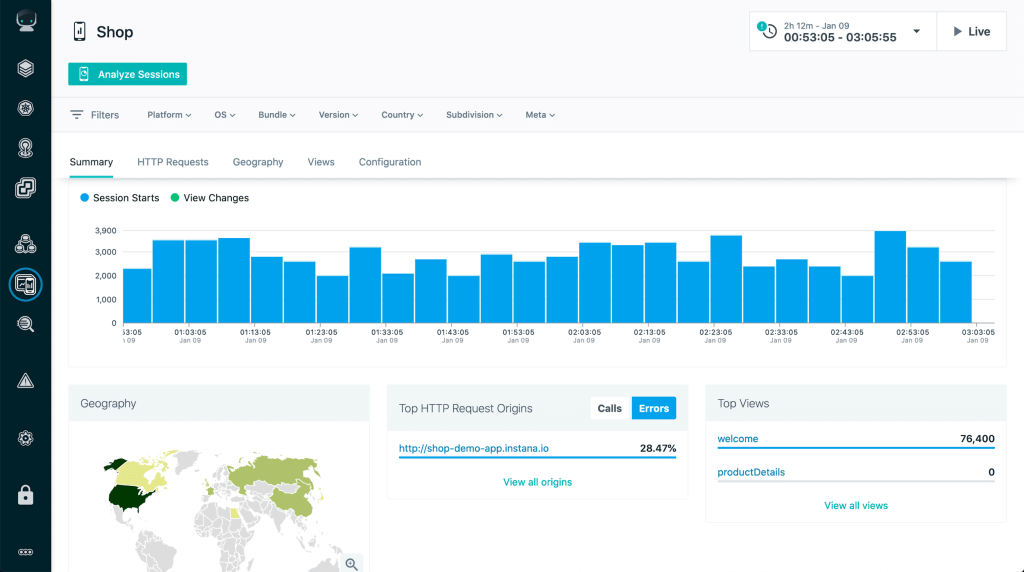1024x572 pixels.
Task: Open the shop-demo-app.instana.io origin link
Action: tap(473, 448)
